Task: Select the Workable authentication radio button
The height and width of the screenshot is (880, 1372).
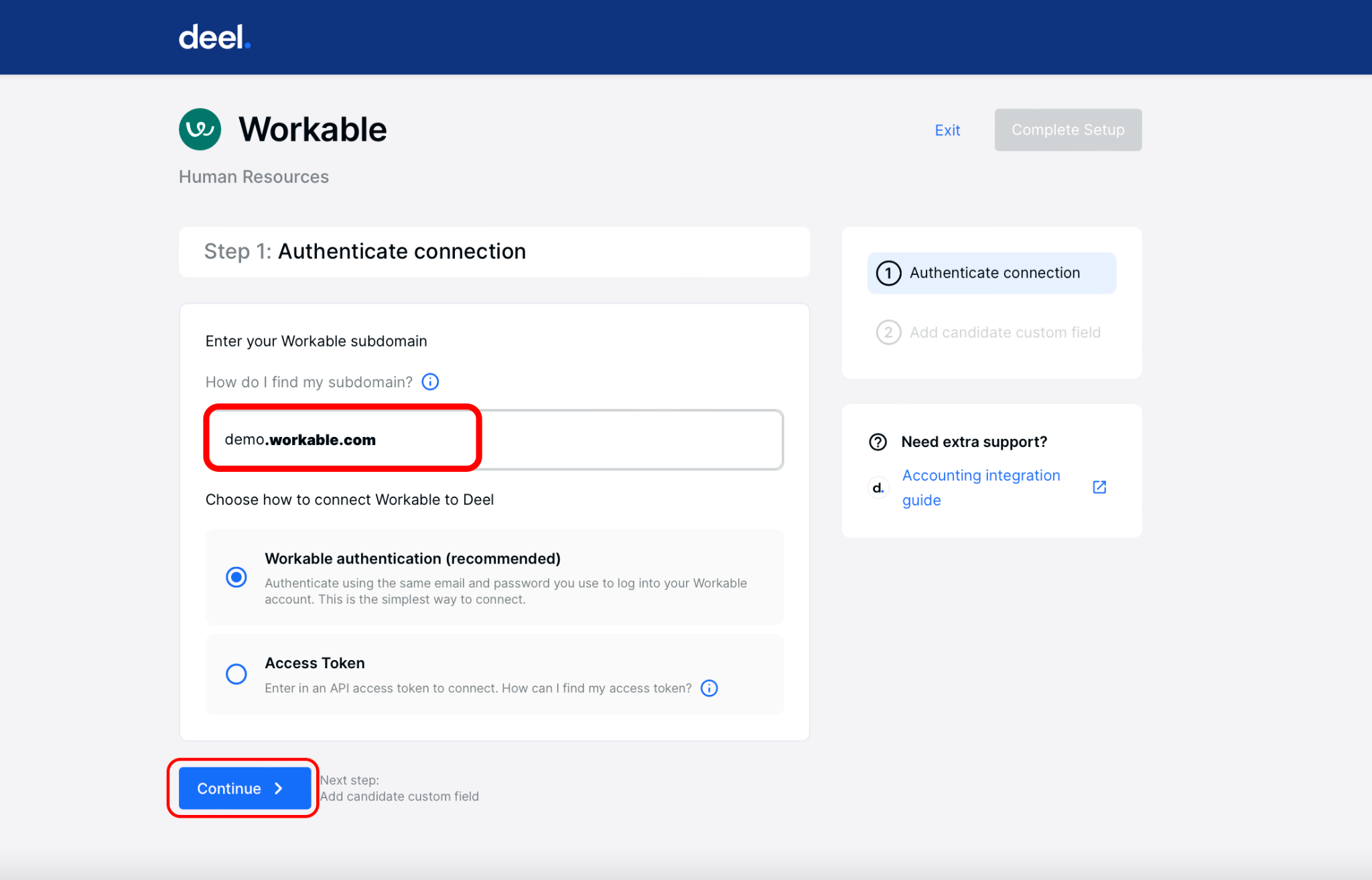Action: [236, 577]
